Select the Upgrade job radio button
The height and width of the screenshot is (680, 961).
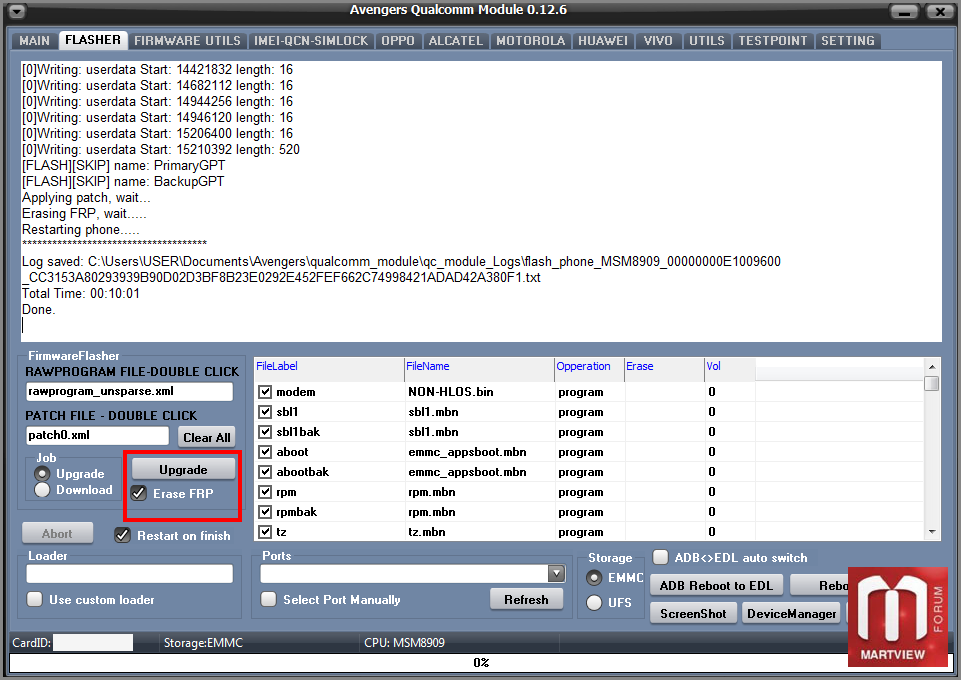coord(42,474)
